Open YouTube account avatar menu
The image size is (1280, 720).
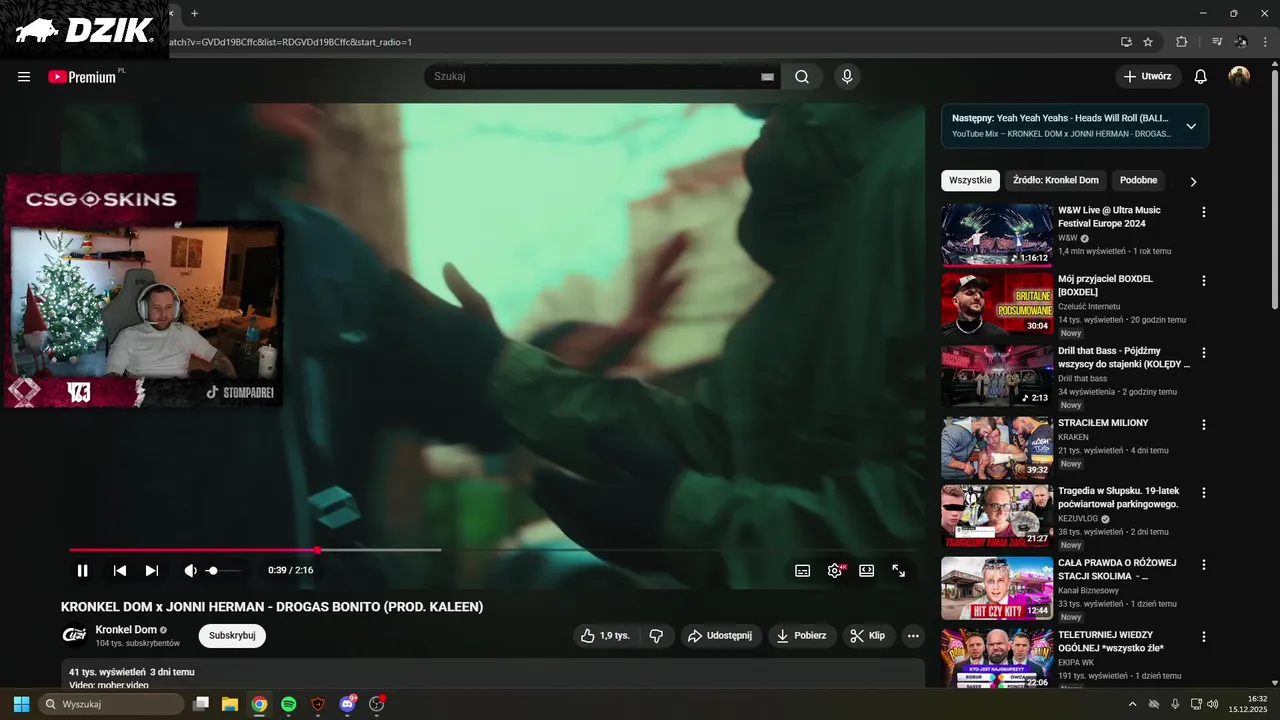[1239, 77]
